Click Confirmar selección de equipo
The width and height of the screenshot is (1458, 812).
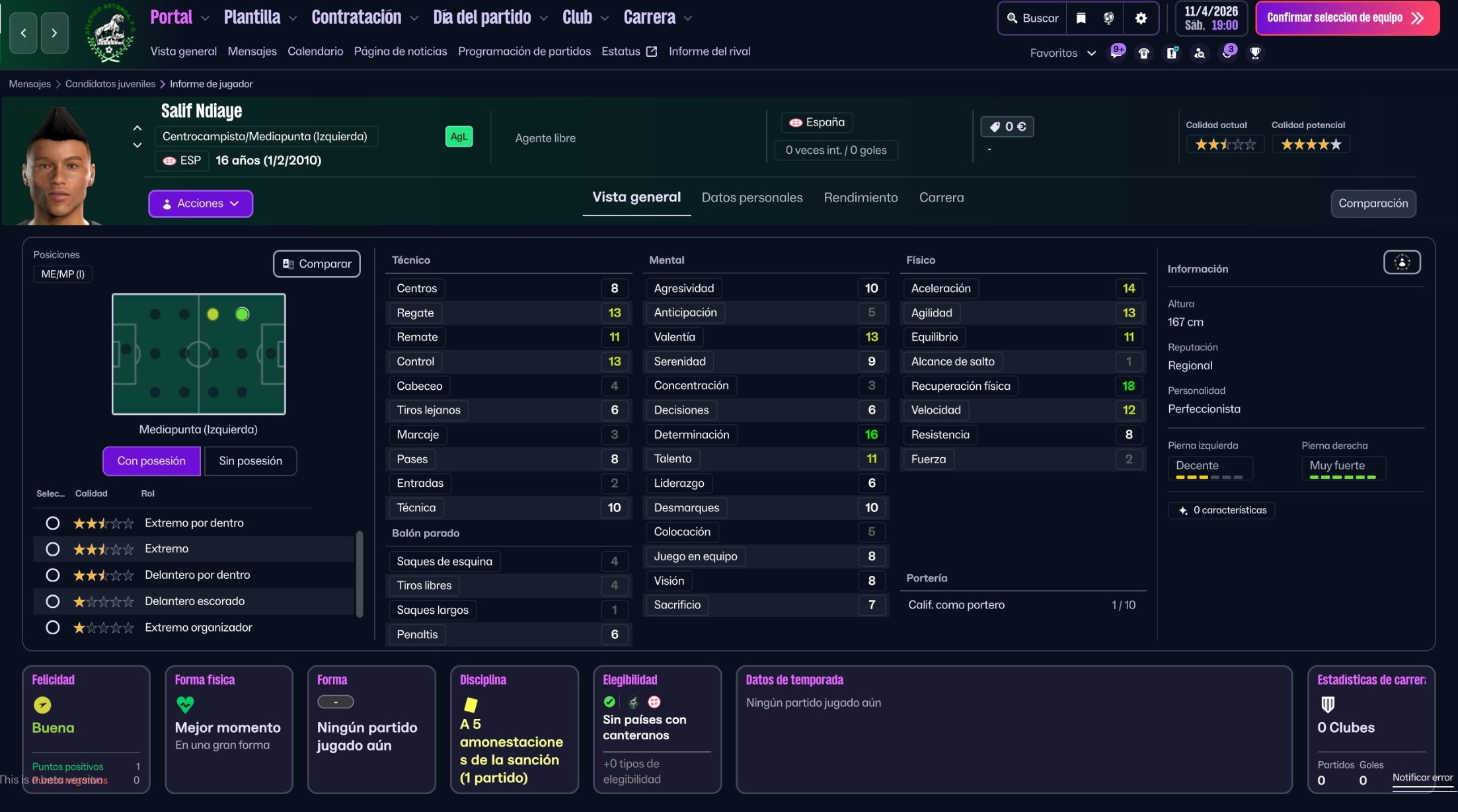pos(1346,18)
